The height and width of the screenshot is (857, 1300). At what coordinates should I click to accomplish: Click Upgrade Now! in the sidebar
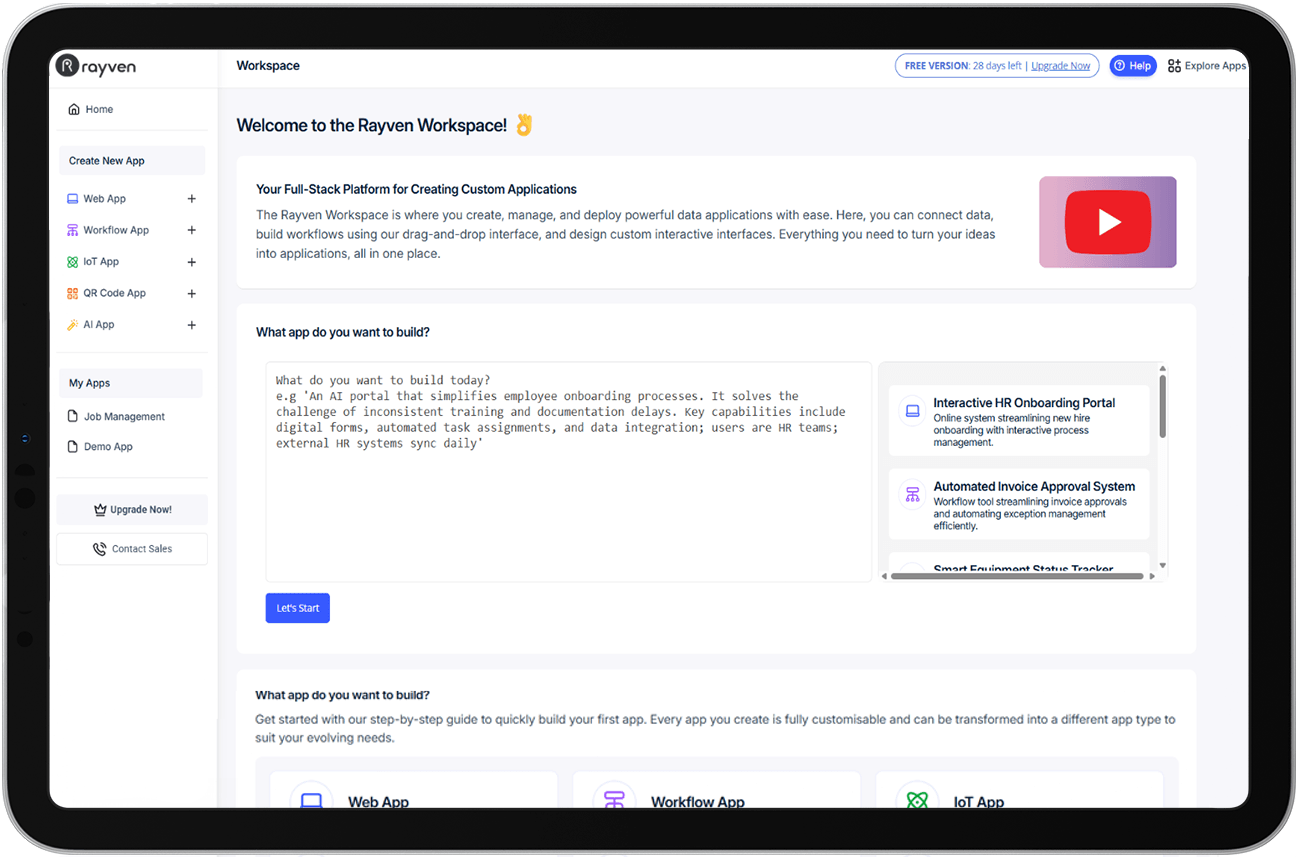tap(132, 509)
